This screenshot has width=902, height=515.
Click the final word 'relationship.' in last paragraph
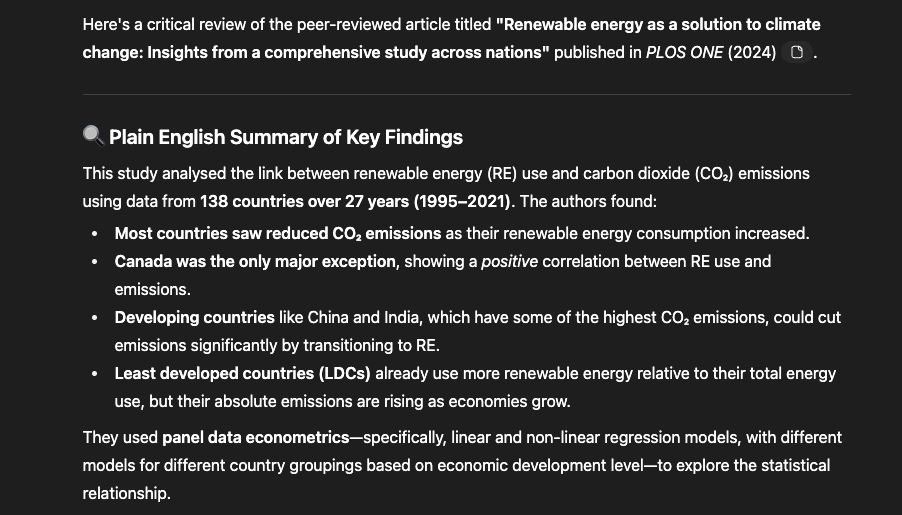127,493
